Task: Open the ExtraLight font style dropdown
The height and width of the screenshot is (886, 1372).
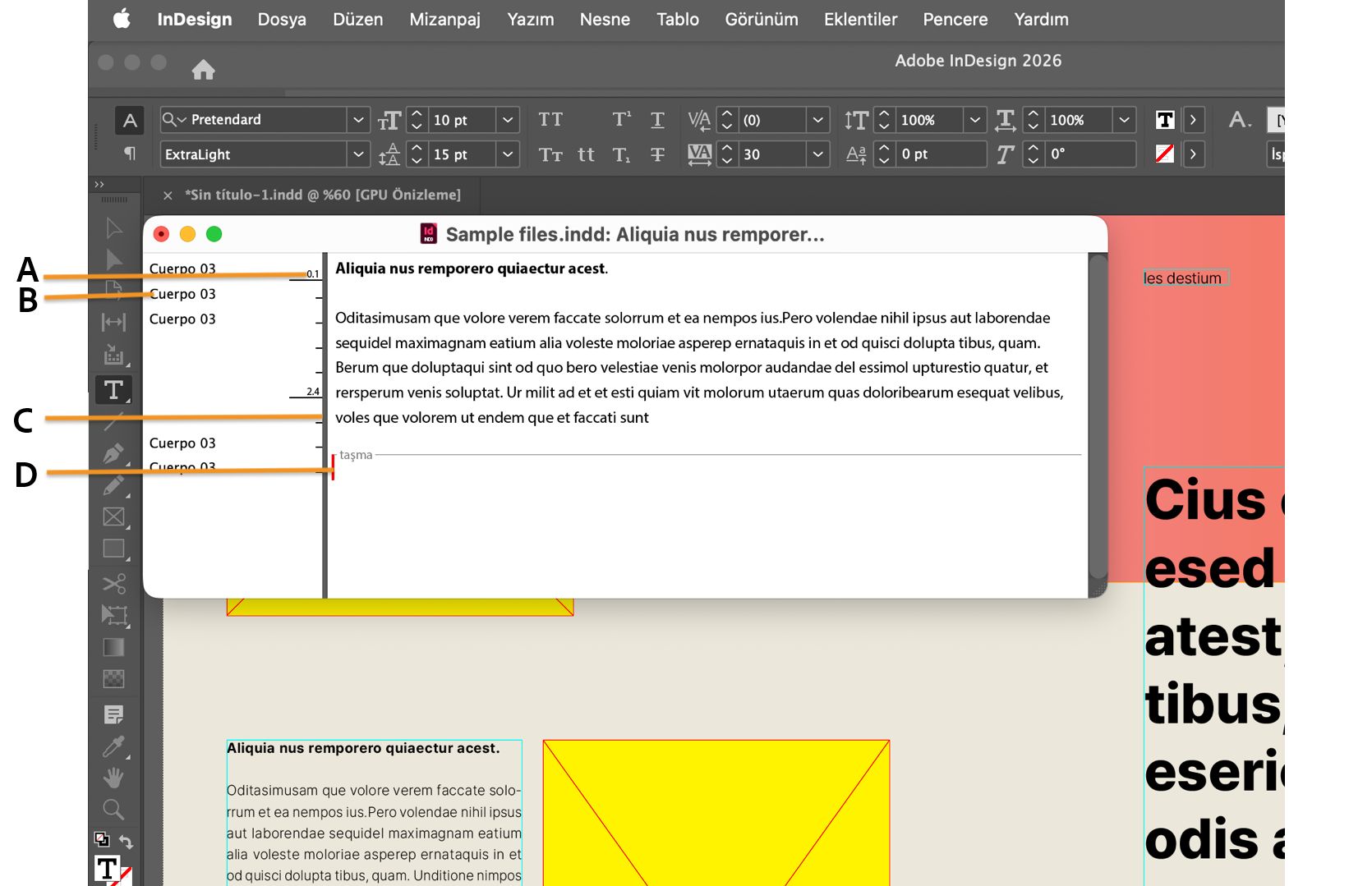Action: [x=358, y=154]
